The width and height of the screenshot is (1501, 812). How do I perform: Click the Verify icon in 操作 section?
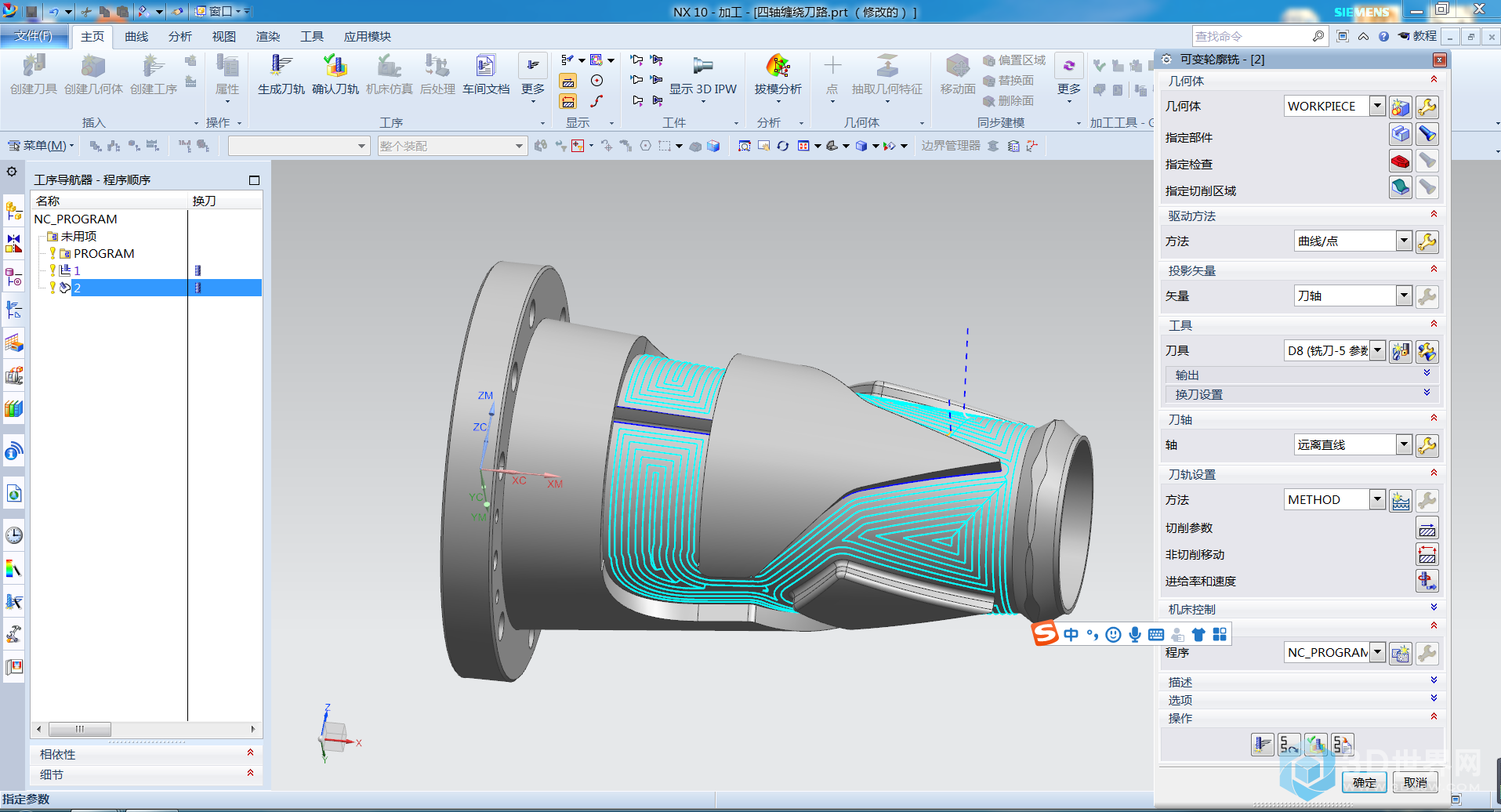[x=1316, y=745]
